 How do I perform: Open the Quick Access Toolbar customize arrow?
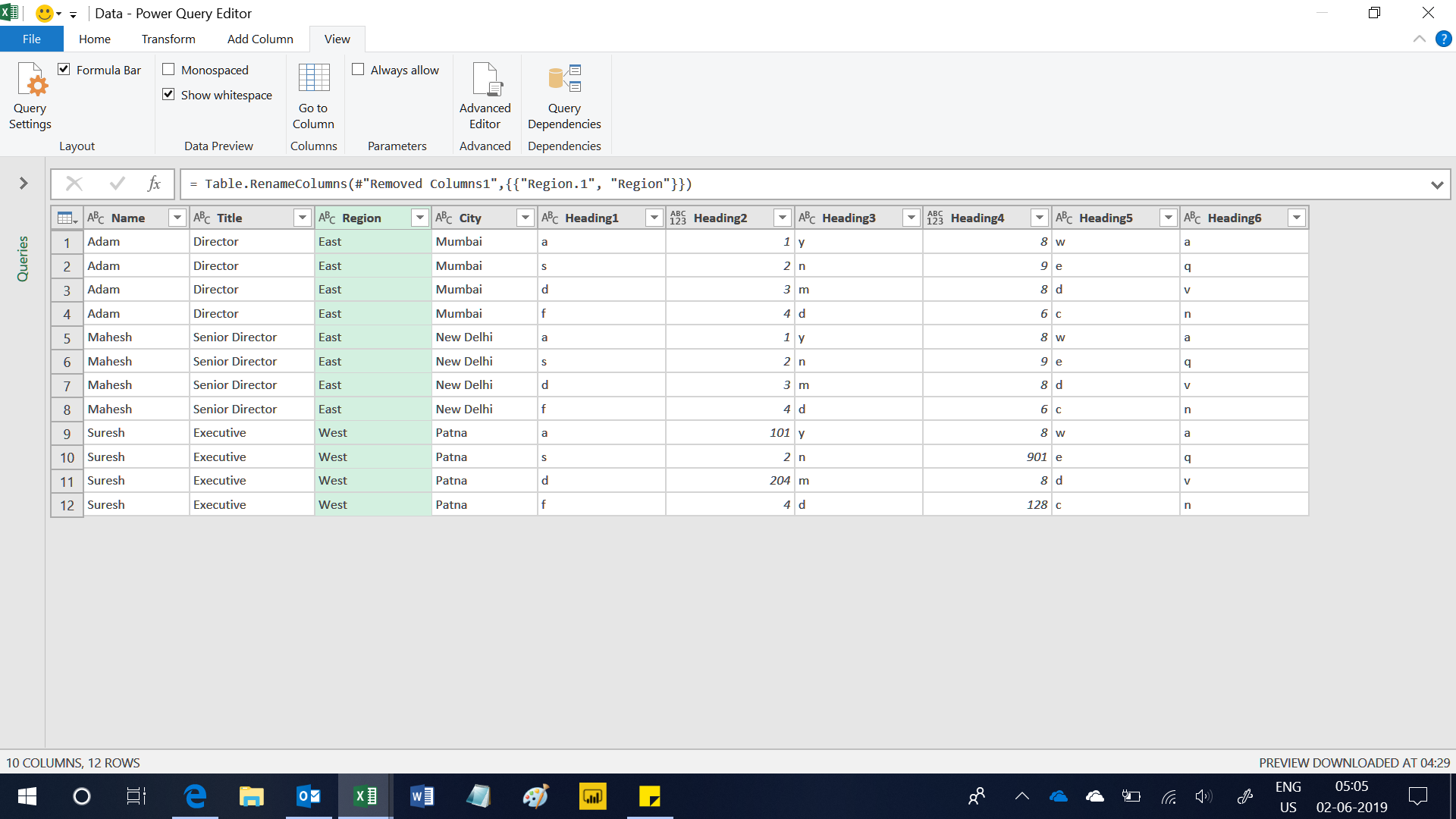click(x=73, y=14)
